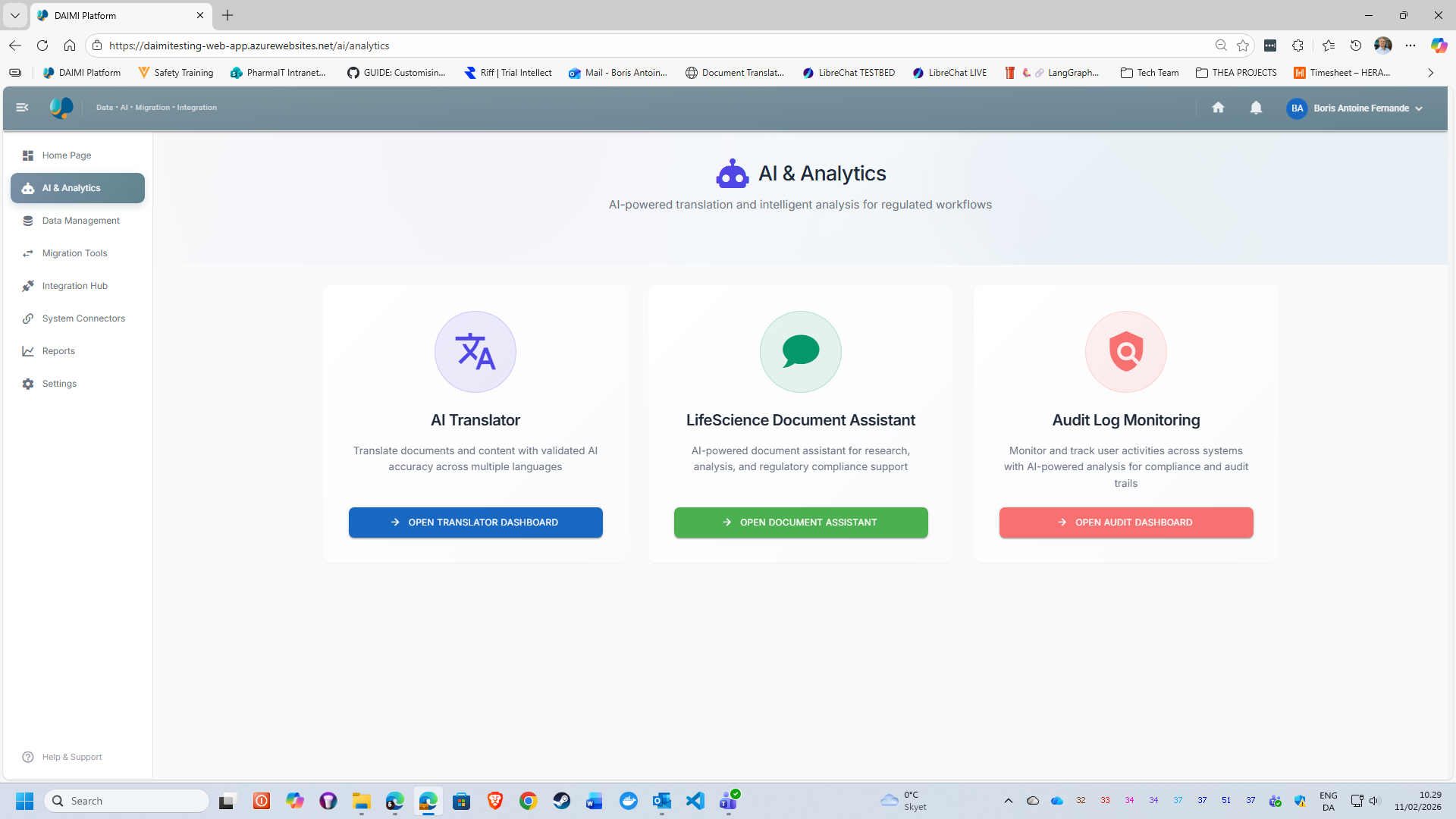The height and width of the screenshot is (819, 1456).
Task: Collapse the sidebar with the hamburger icon
Action: coord(22,108)
